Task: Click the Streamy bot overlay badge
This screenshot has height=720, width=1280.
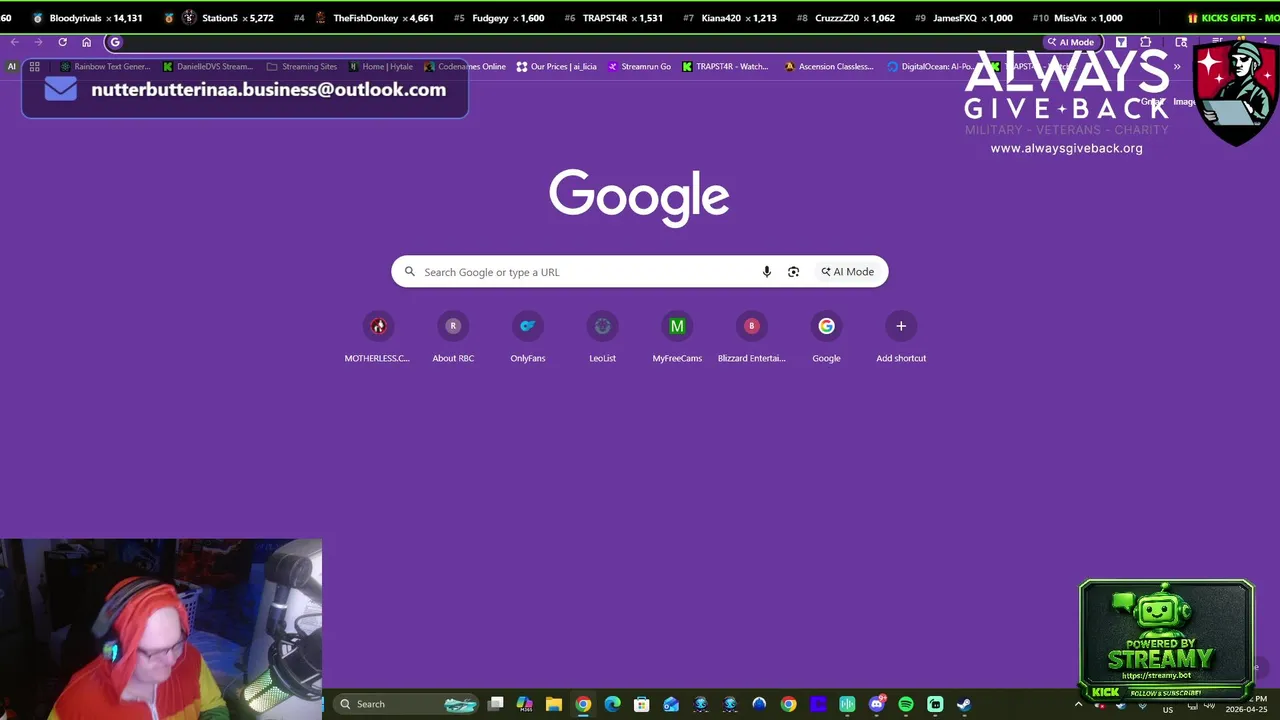Action: coord(1166,640)
